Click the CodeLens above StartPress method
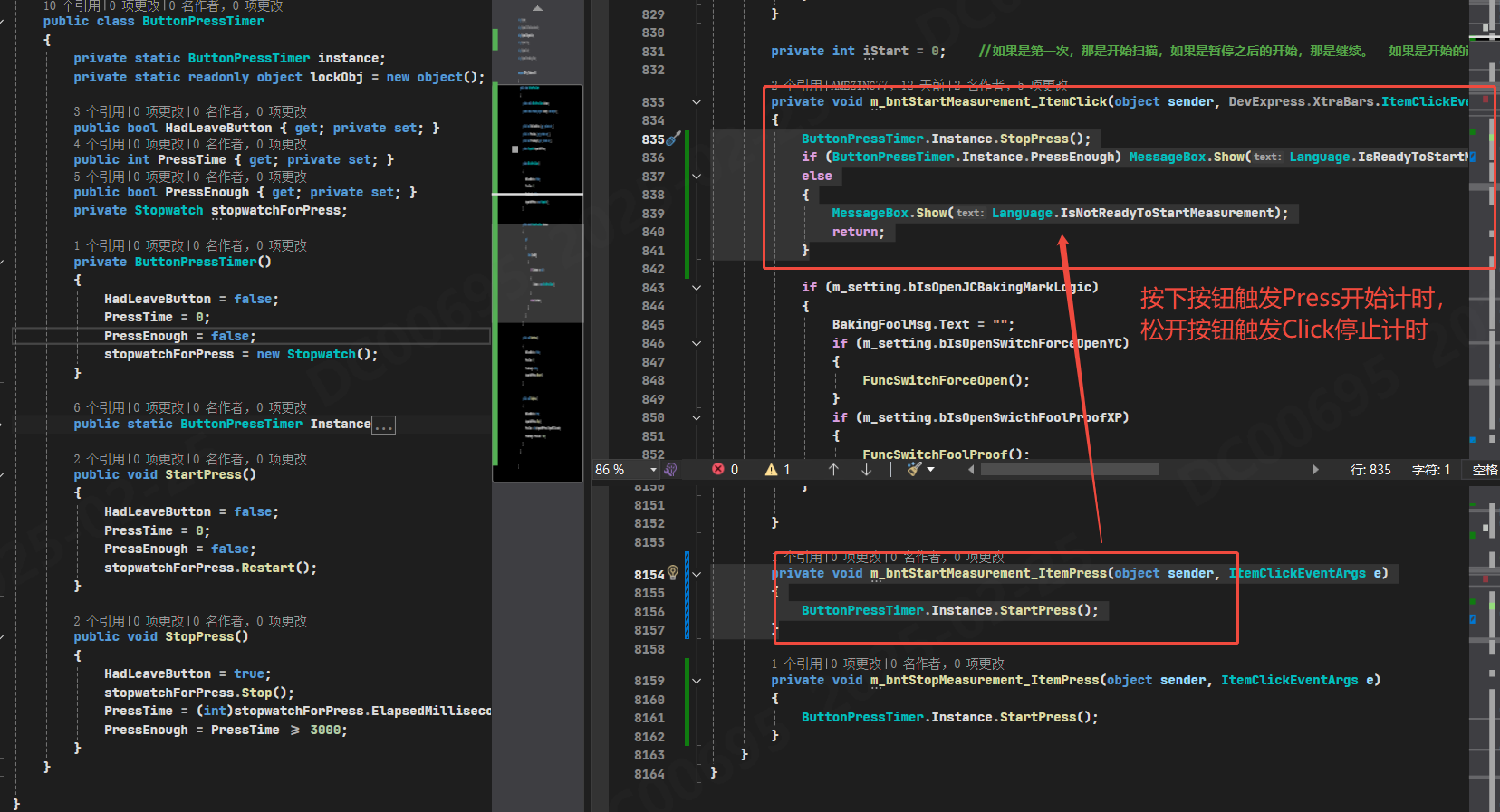The height and width of the screenshot is (812, 1500). [190, 459]
